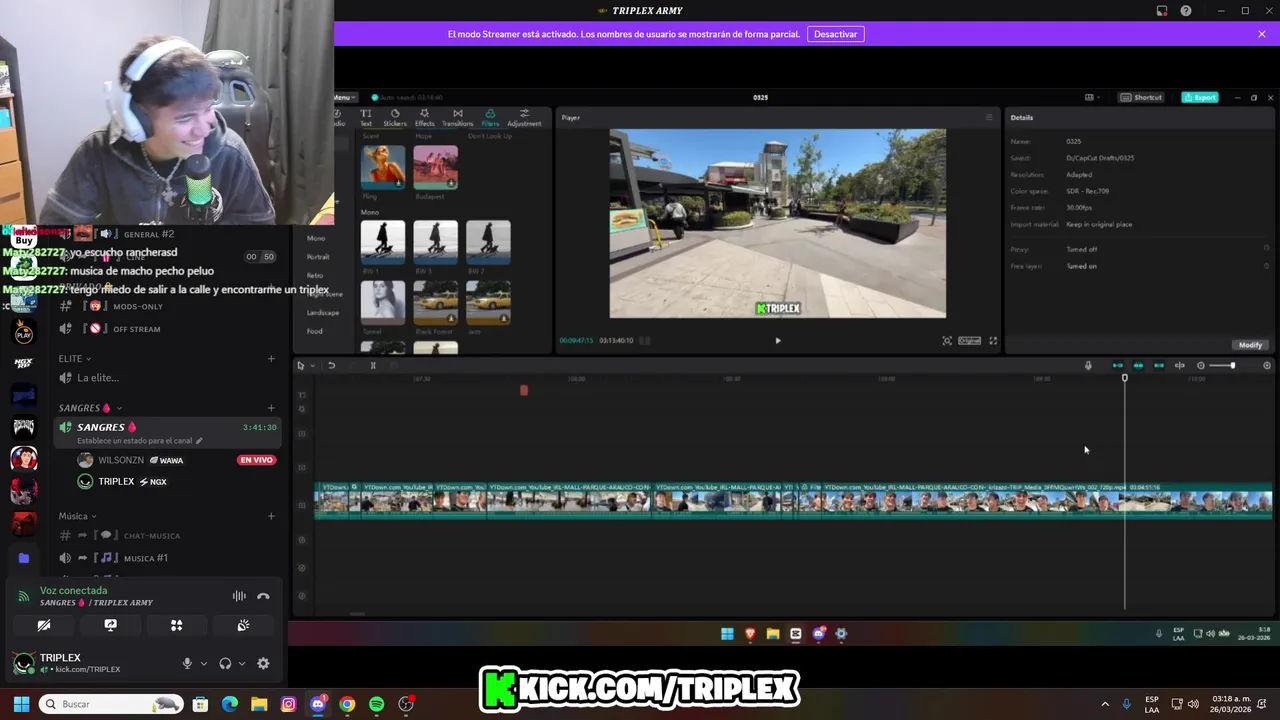Screen dimensions: 1280x720
Task: Open the microphone input options arrow
Action: (204, 663)
